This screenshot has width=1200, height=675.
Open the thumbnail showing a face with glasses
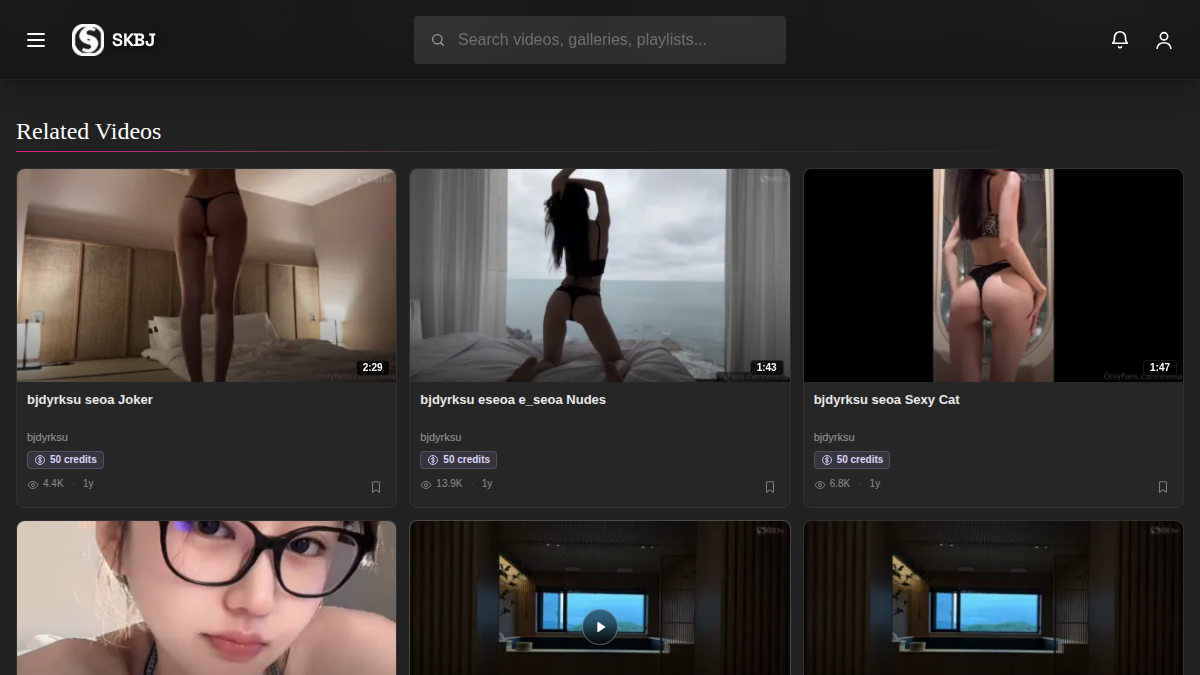click(x=207, y=598)
